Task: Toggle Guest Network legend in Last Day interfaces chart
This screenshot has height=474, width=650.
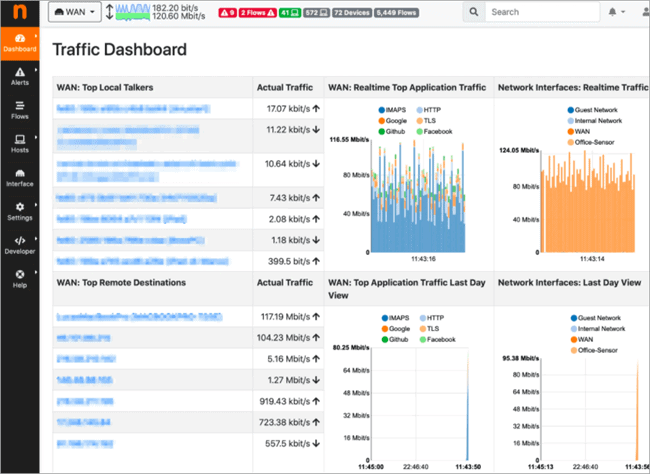Action: tap(596, 318)
